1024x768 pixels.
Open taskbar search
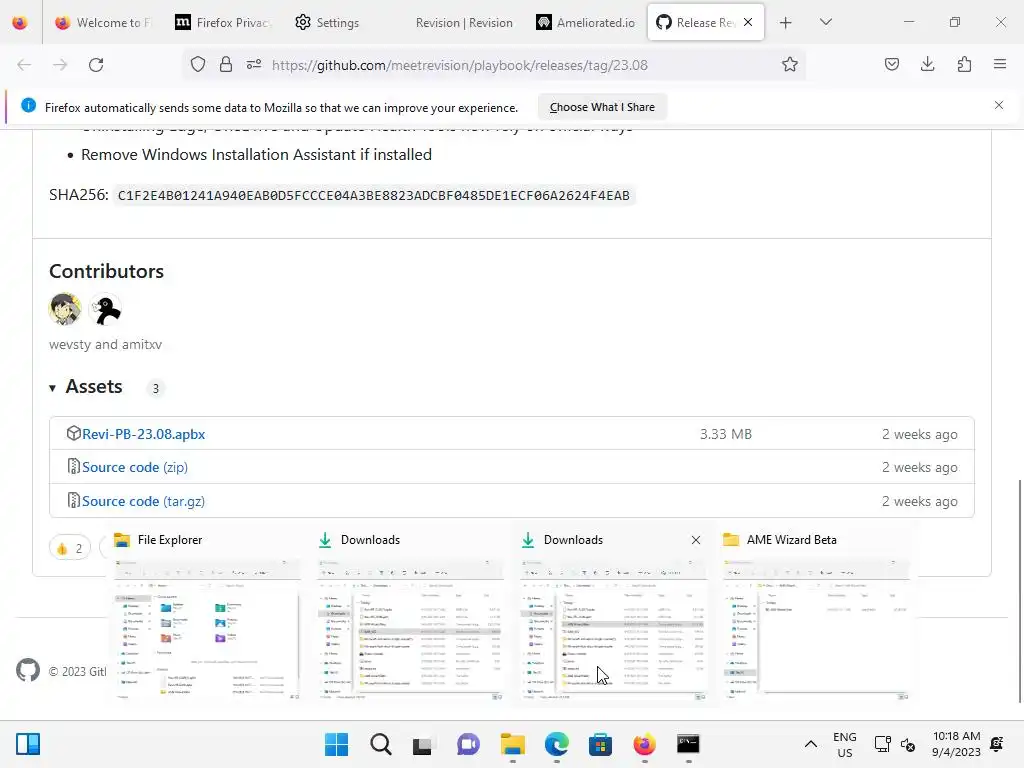(380, 744)
